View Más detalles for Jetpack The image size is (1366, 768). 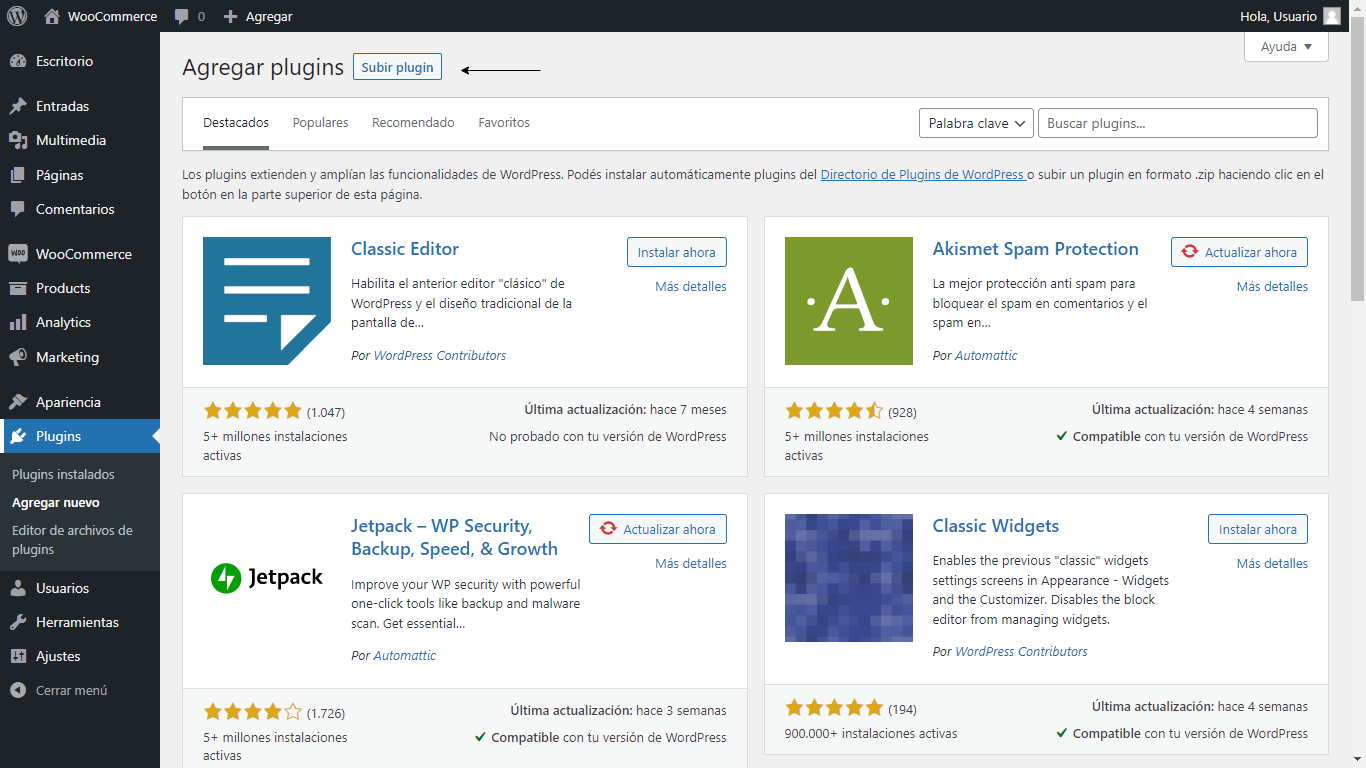691,563
